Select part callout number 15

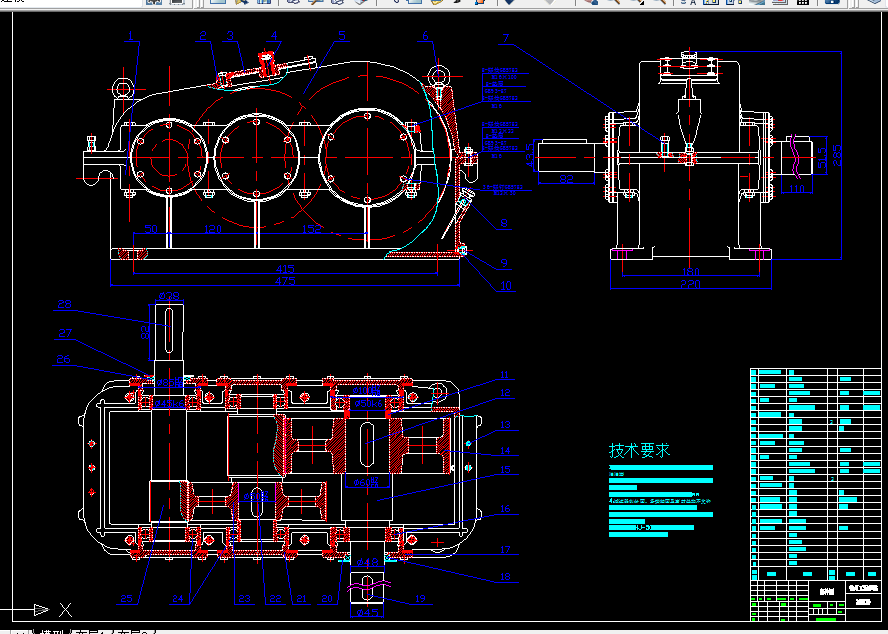tap(505, 469)
